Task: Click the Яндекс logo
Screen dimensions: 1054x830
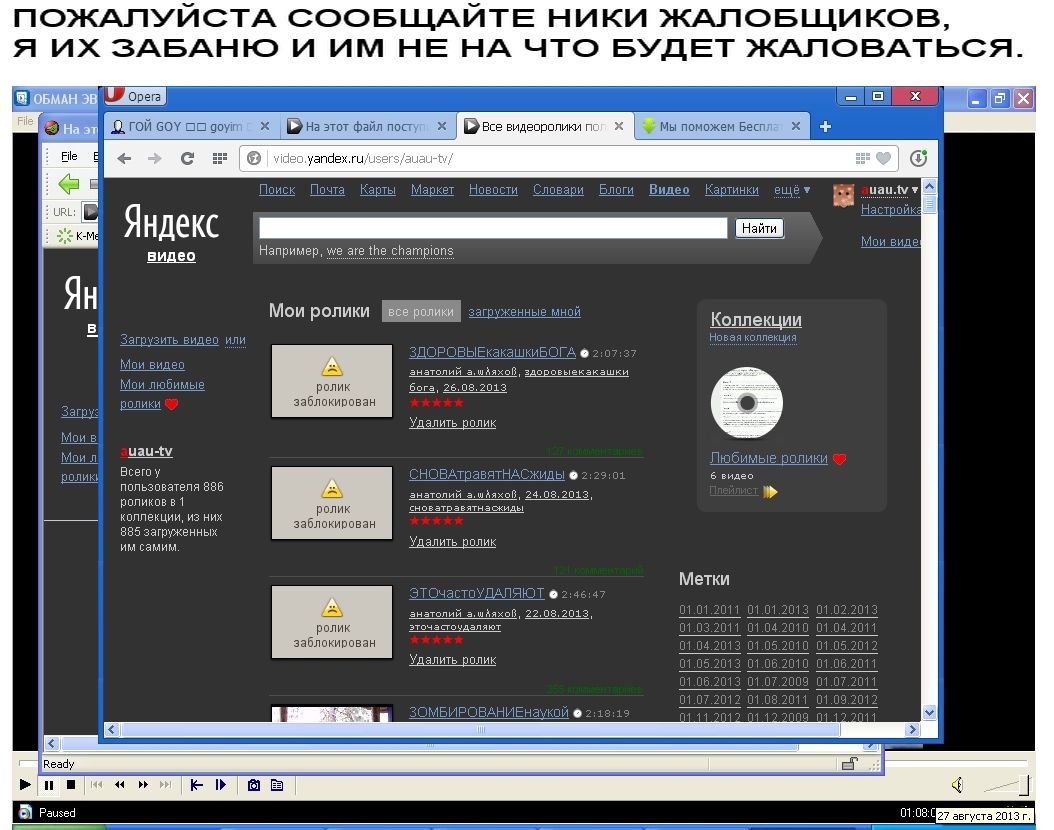Action: click(x=171, y=222)
